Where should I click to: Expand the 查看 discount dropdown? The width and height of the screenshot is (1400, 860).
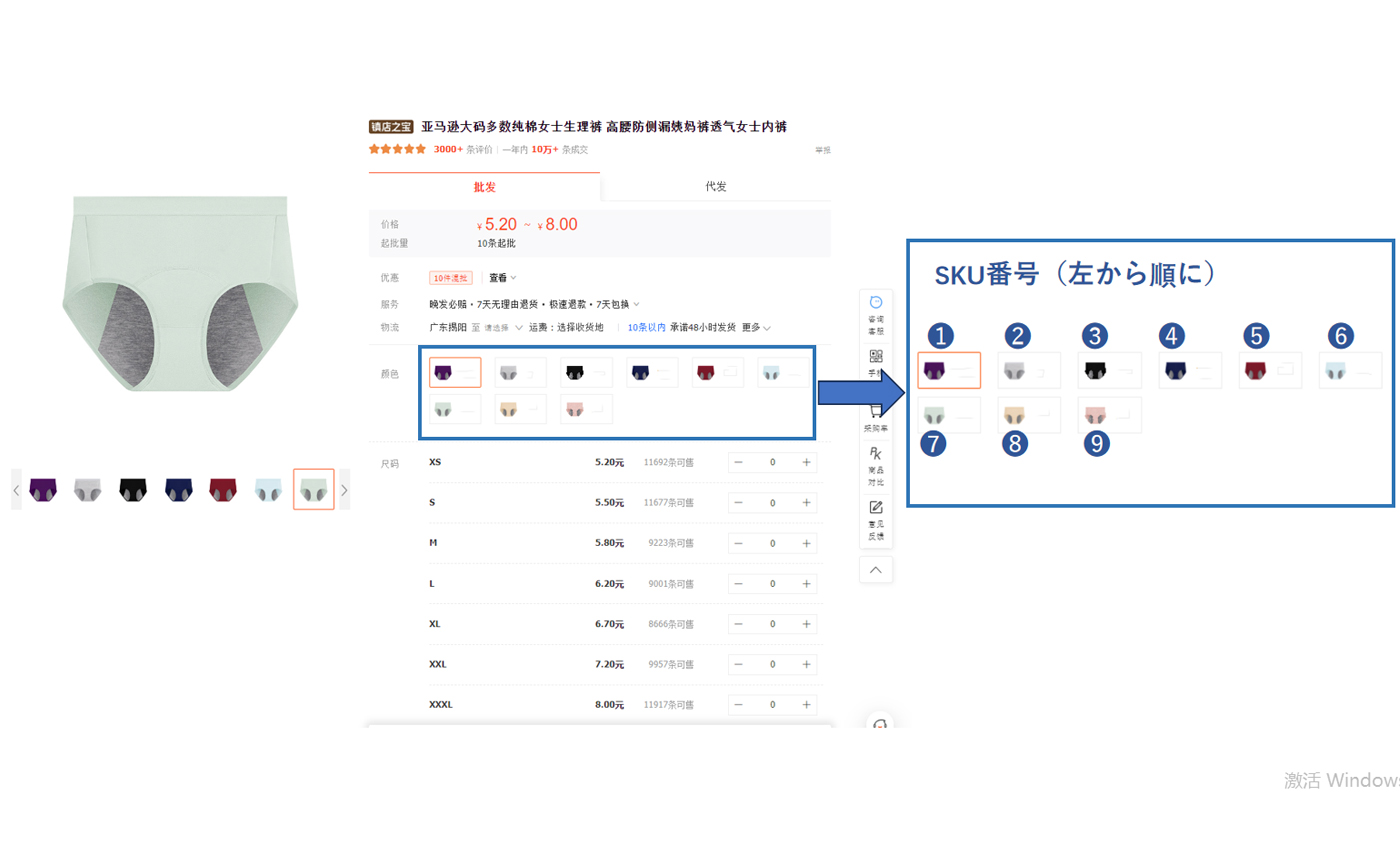tap(501, 278)
